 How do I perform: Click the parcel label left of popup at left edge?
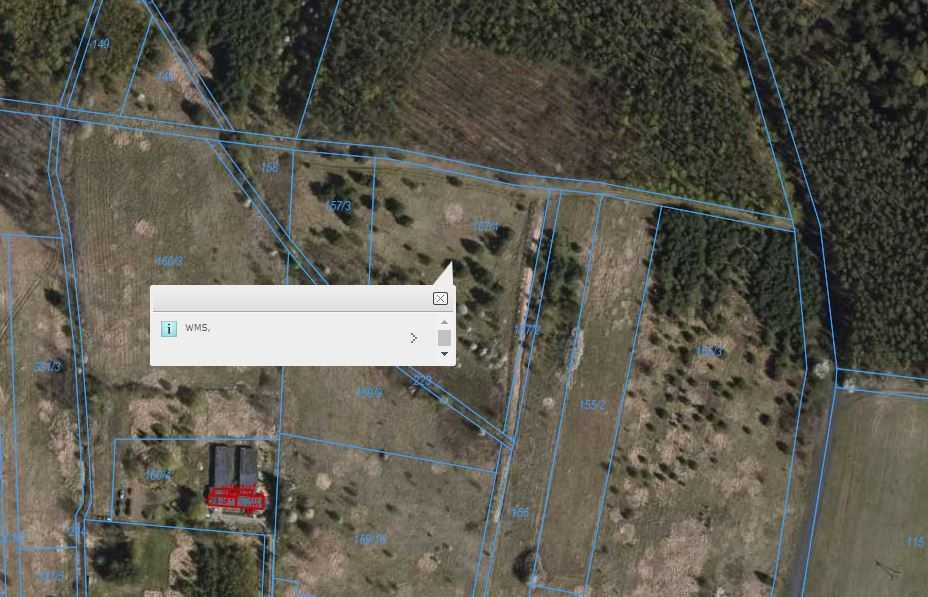(x=47, y=367)
